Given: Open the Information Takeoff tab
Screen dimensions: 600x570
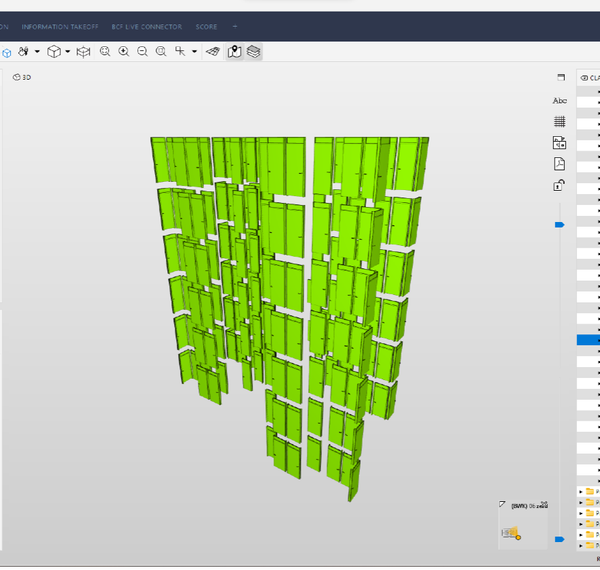Looking at the screenshot, I should click(x=61, y=26).
